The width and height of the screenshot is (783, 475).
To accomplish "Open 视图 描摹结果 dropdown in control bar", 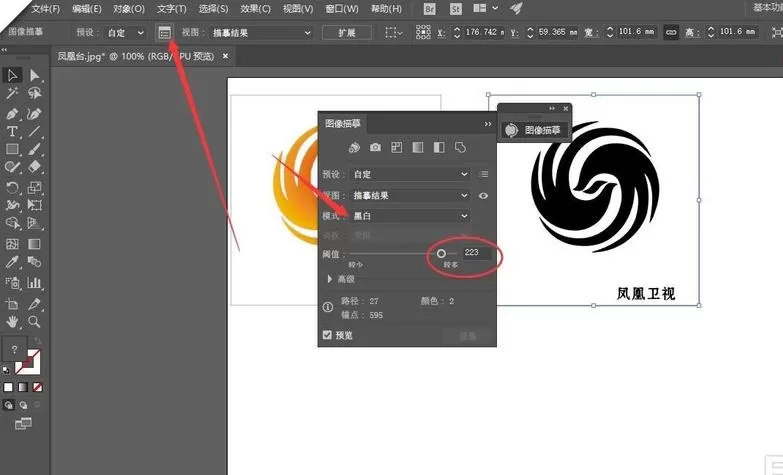I will pos(261,33).
